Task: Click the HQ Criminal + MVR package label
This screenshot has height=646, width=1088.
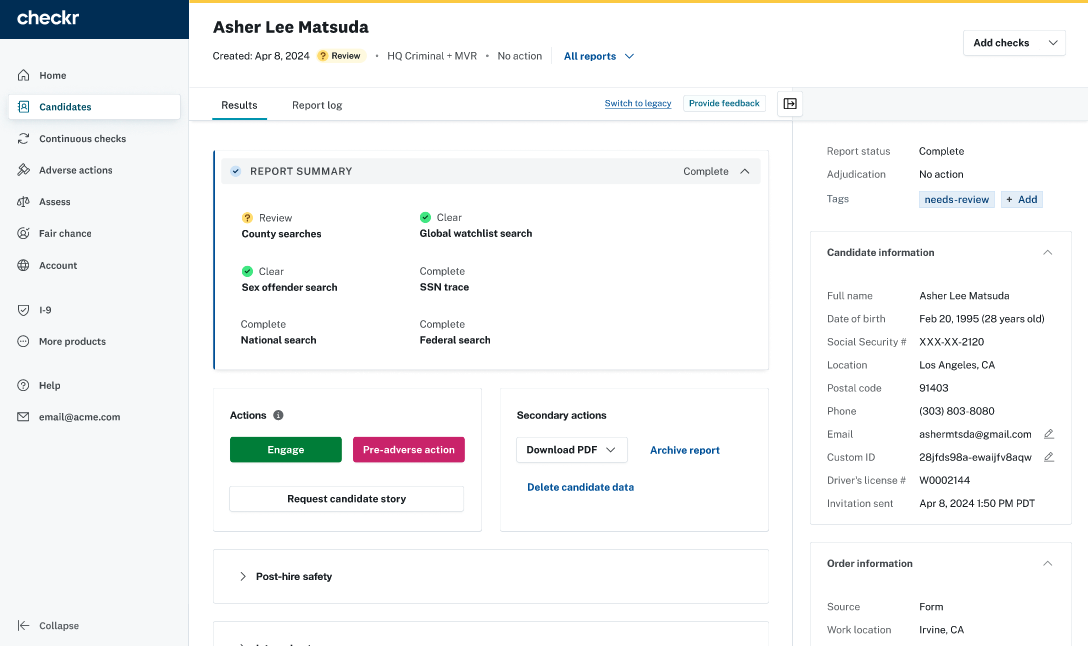Action: [432, 56]
